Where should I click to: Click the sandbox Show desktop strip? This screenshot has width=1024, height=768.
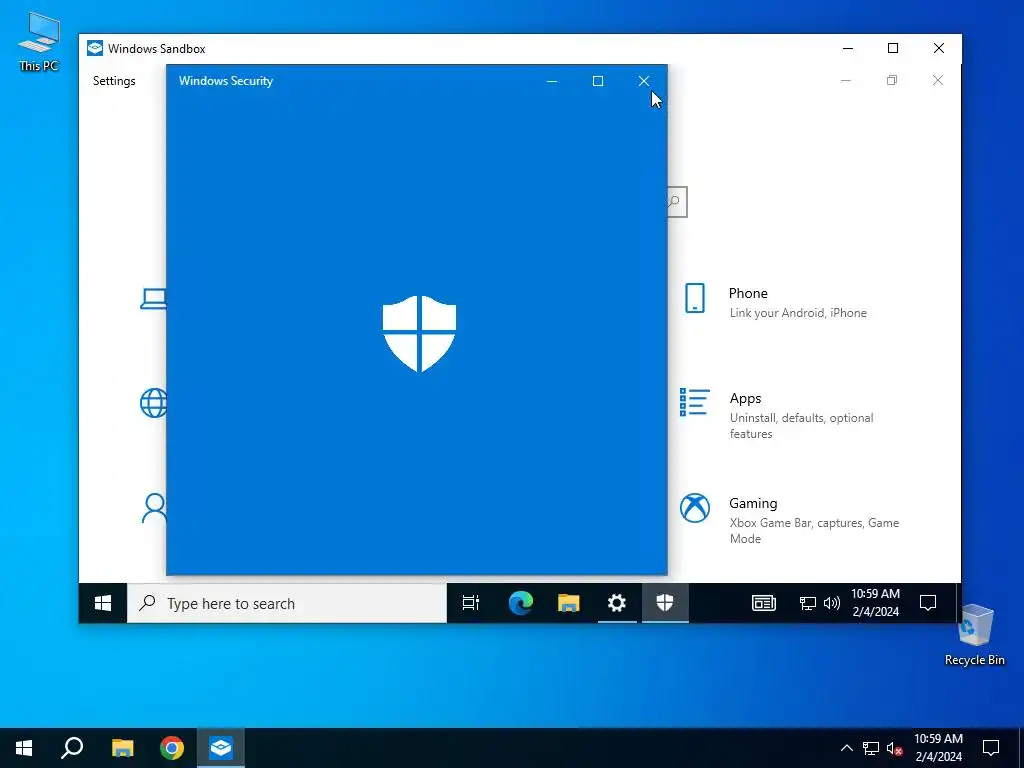[958, 603]
